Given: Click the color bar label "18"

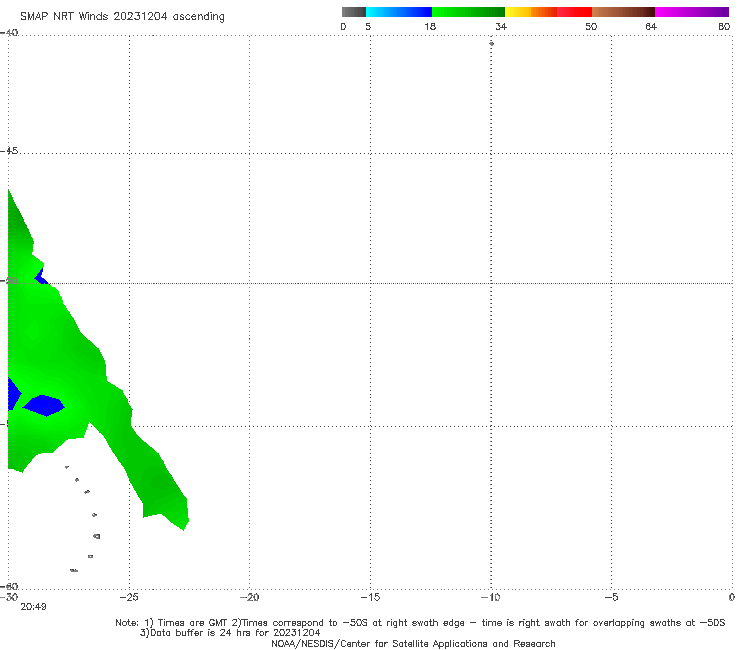Looking at the screenshot, I should point(430,27).
